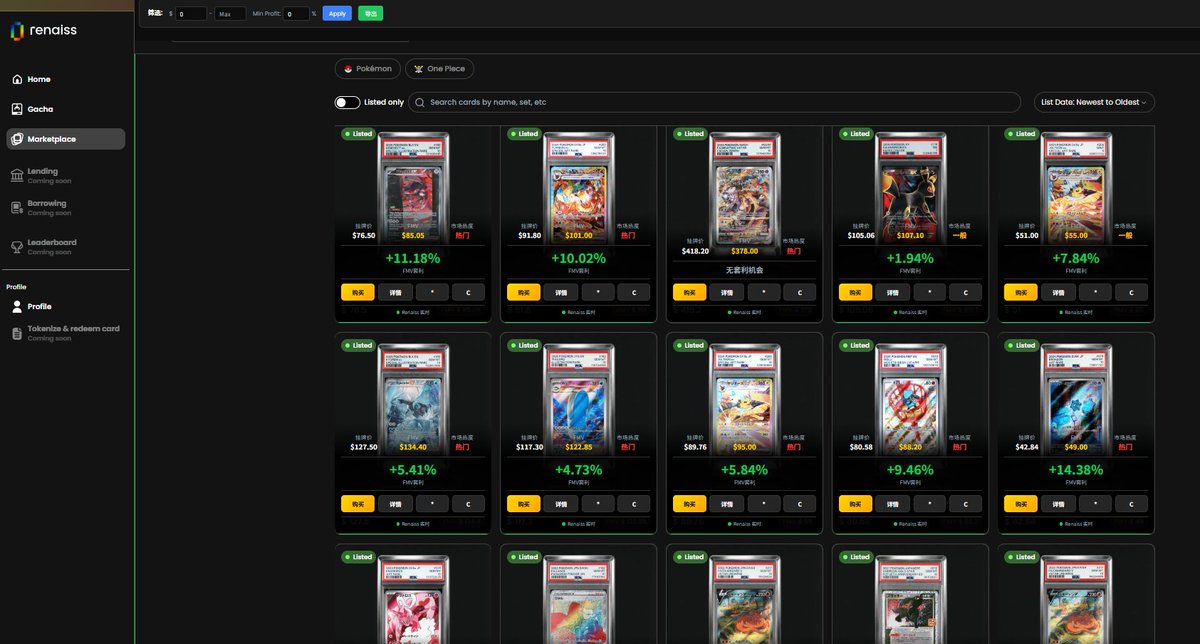The image size is (1200, 644).
Task: Click the Leaderboard trophy icon
Action: [x=17, y=246]
